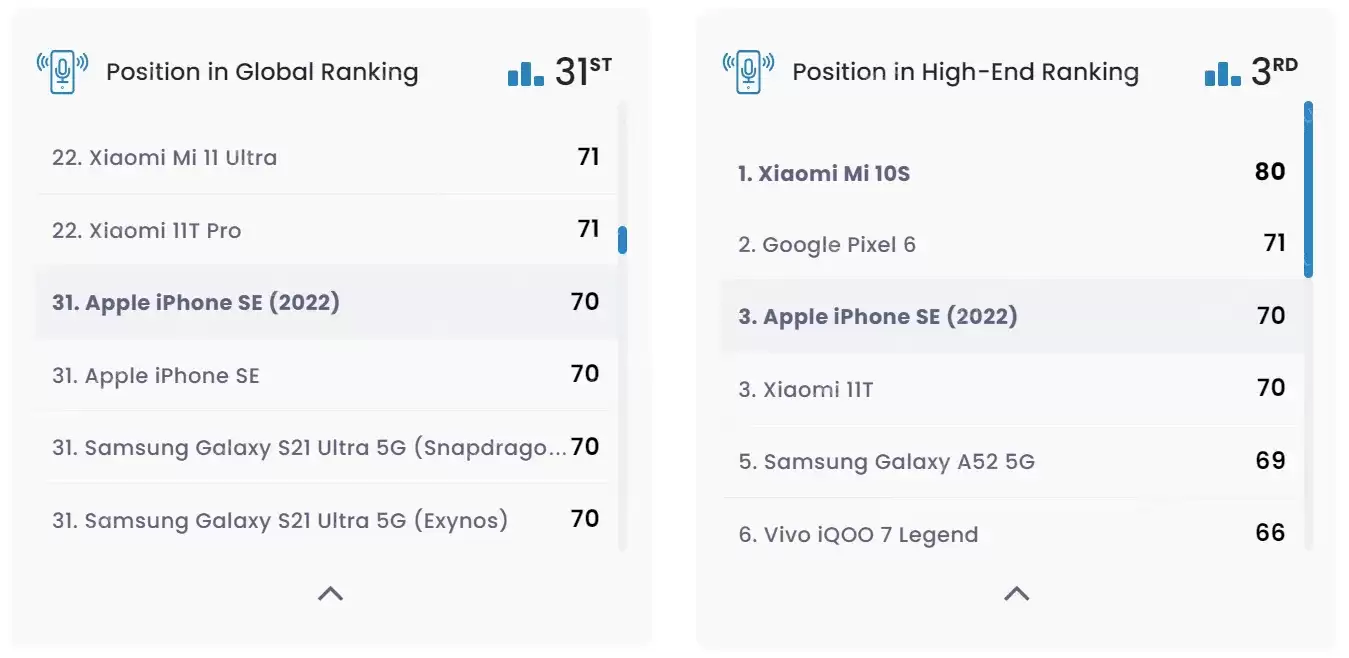
Task: Open the Vivo iQOO 7 Legend entry
Action: coord(858,535)
